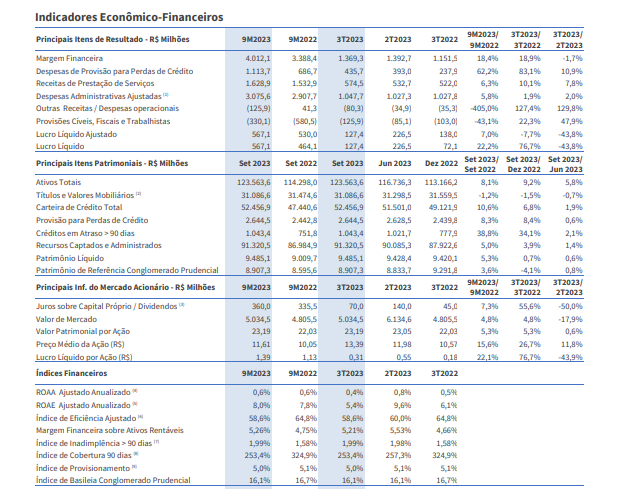Select the 'Jun 2023' column header
Viewport: 617px width, 489px height.
[398, 162]
